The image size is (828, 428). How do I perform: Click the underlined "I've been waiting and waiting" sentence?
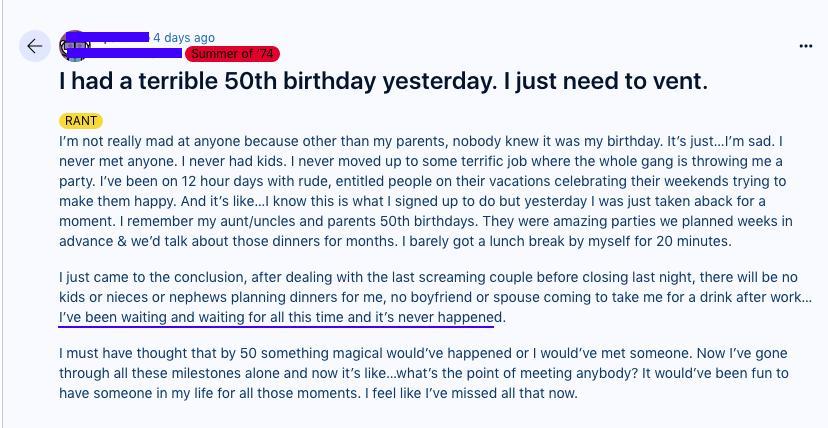tap(282, 318)
